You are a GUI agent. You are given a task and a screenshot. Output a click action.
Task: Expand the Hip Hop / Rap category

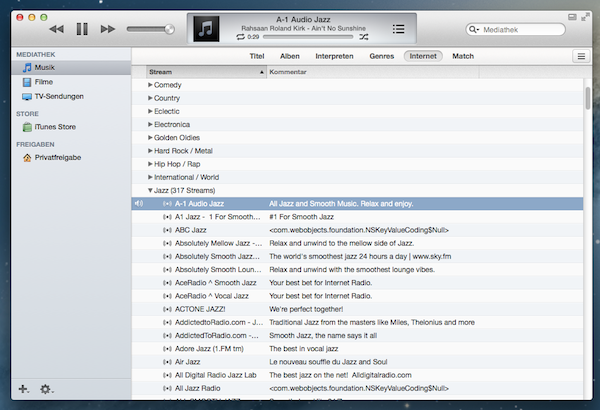150,164
